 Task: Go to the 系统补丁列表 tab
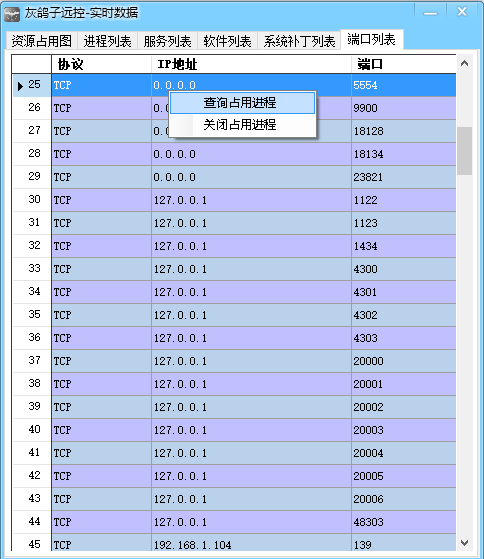coord(299,41)
